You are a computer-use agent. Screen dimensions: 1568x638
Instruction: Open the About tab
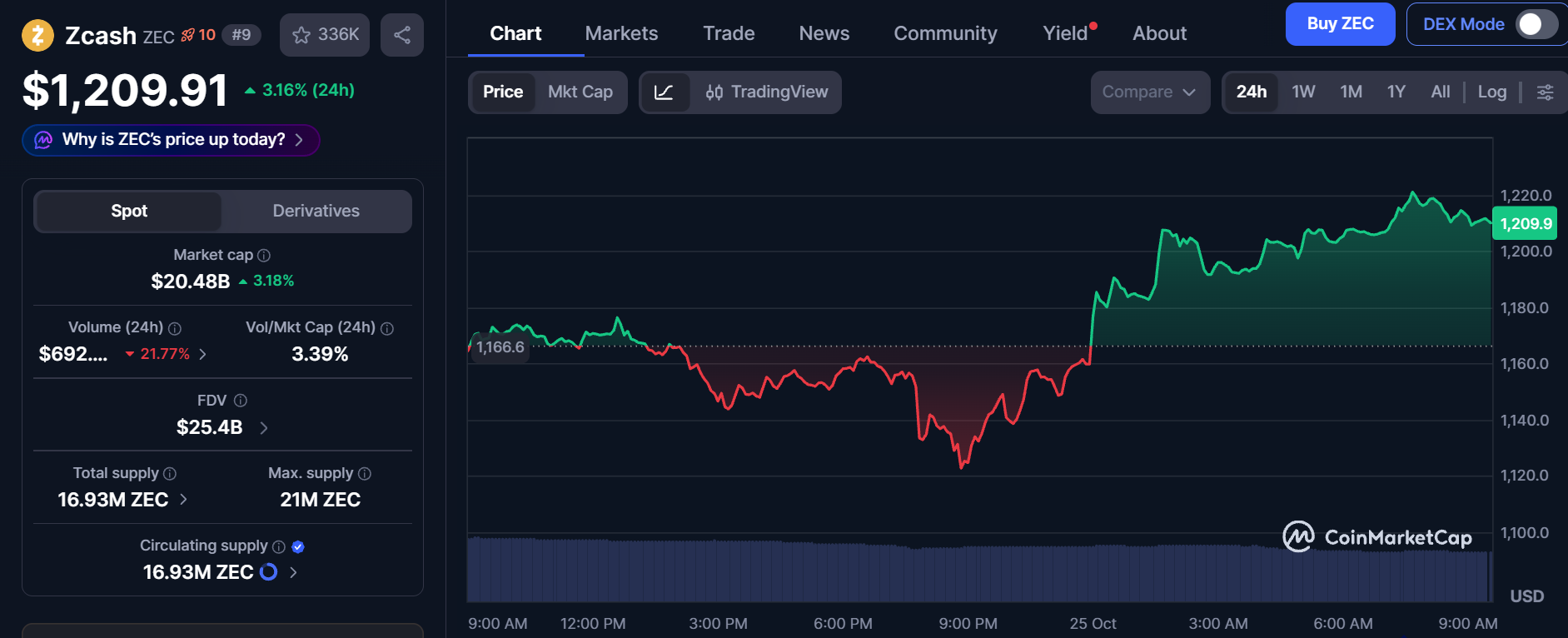point(1159,33)
